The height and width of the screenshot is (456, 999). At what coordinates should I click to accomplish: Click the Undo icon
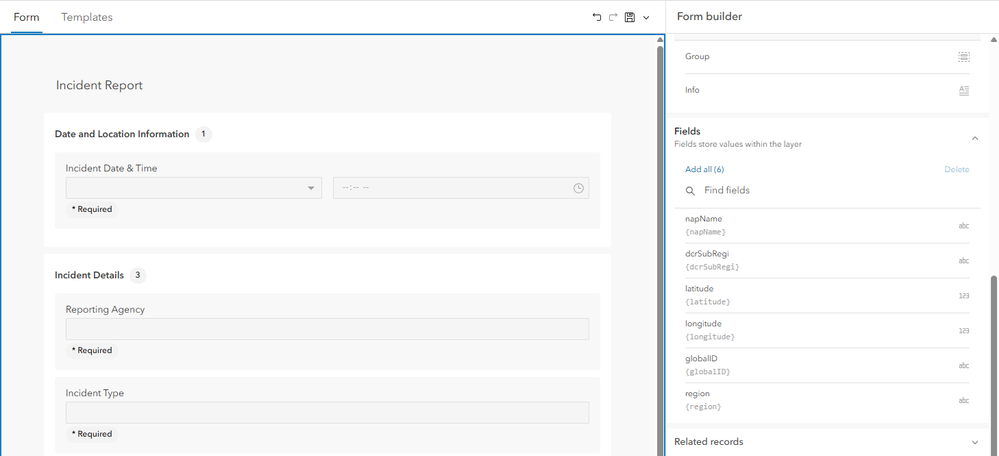pos(597,17)
